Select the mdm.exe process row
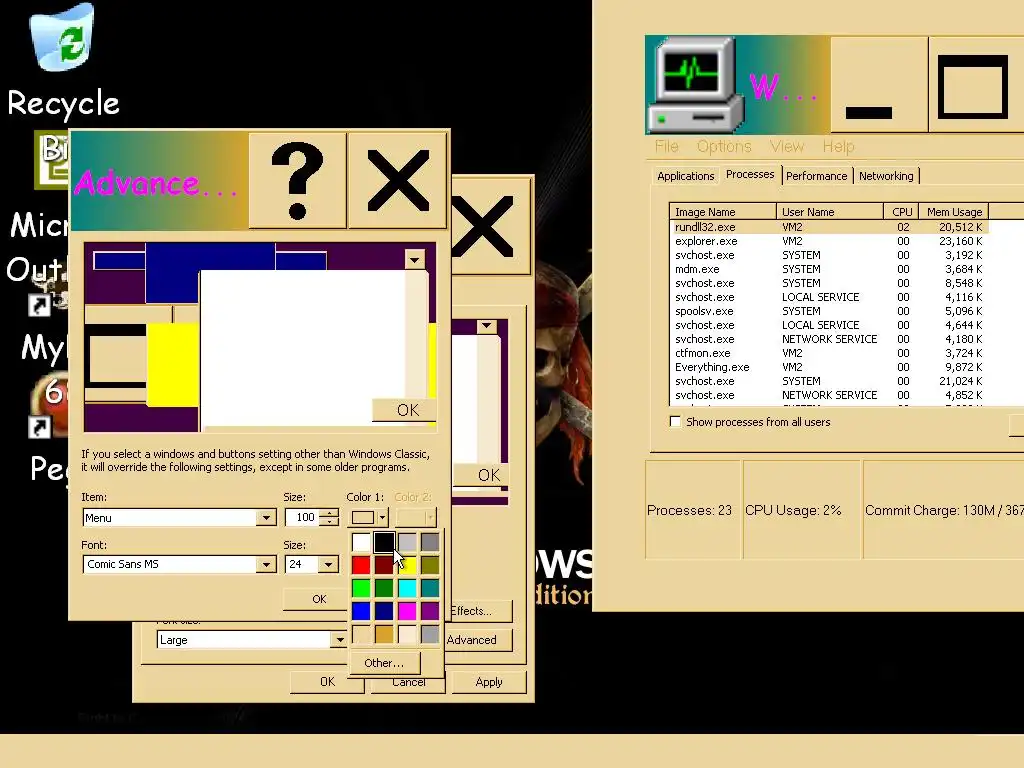The image size is (1024, 768). 829,269
